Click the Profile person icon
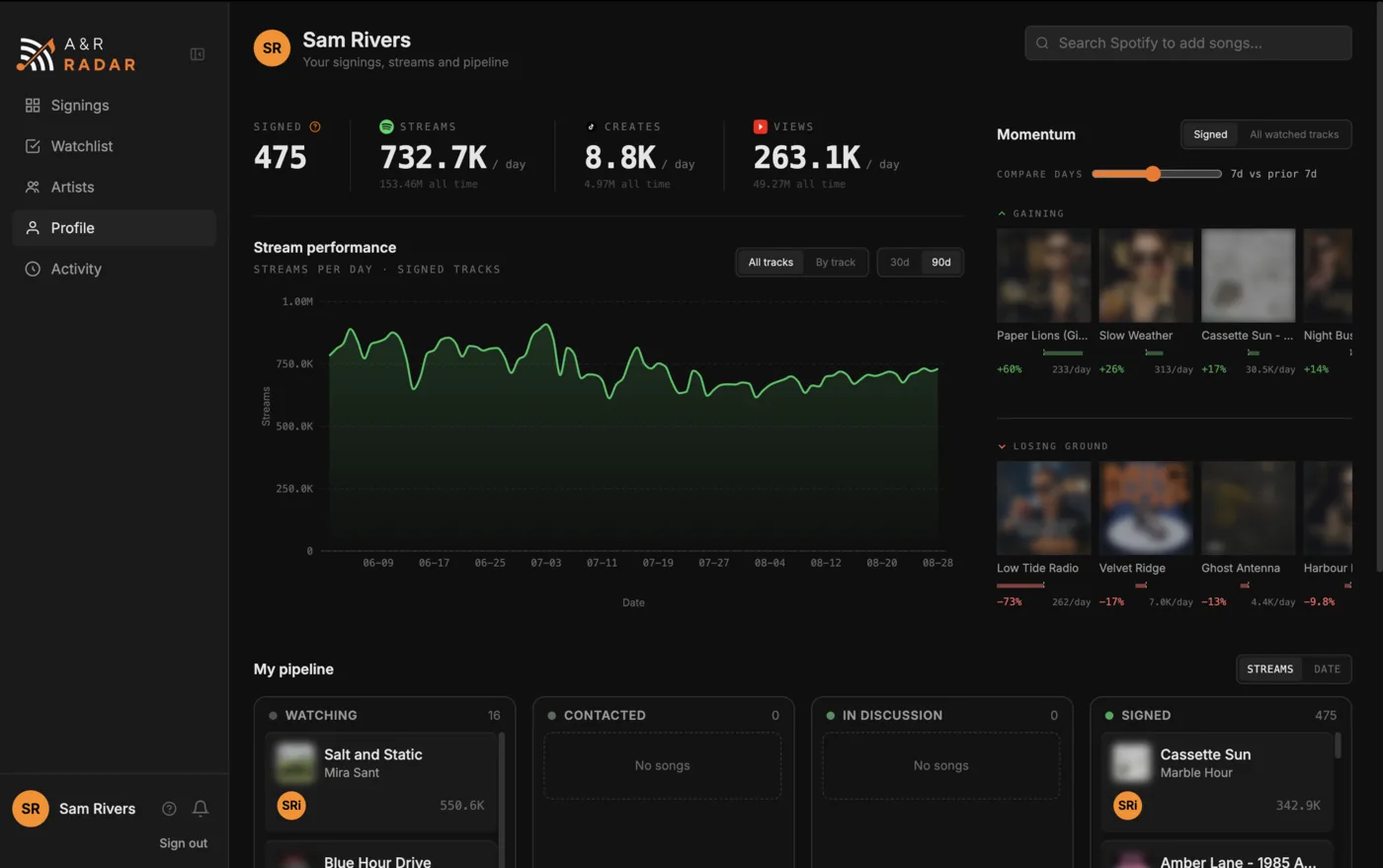1383x868 pixels. click(33, 228)
